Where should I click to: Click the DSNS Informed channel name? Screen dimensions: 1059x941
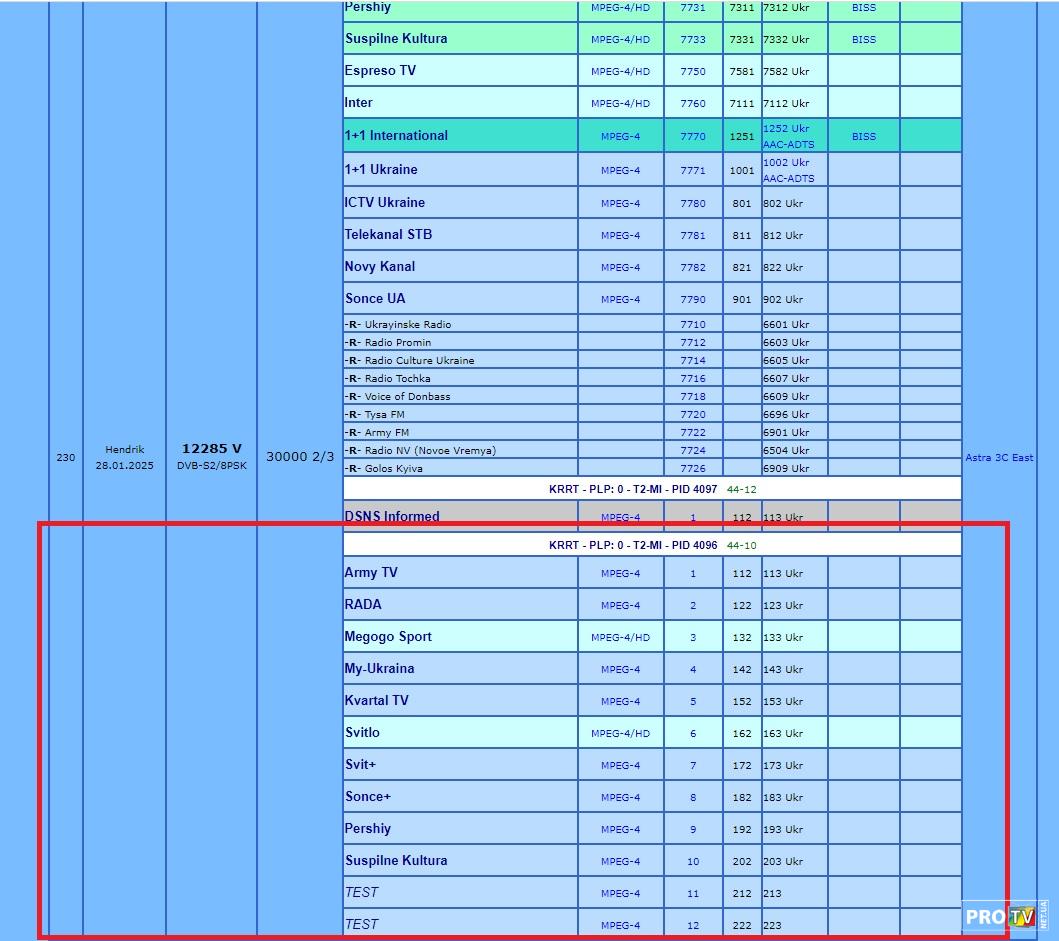pos(392,516)
